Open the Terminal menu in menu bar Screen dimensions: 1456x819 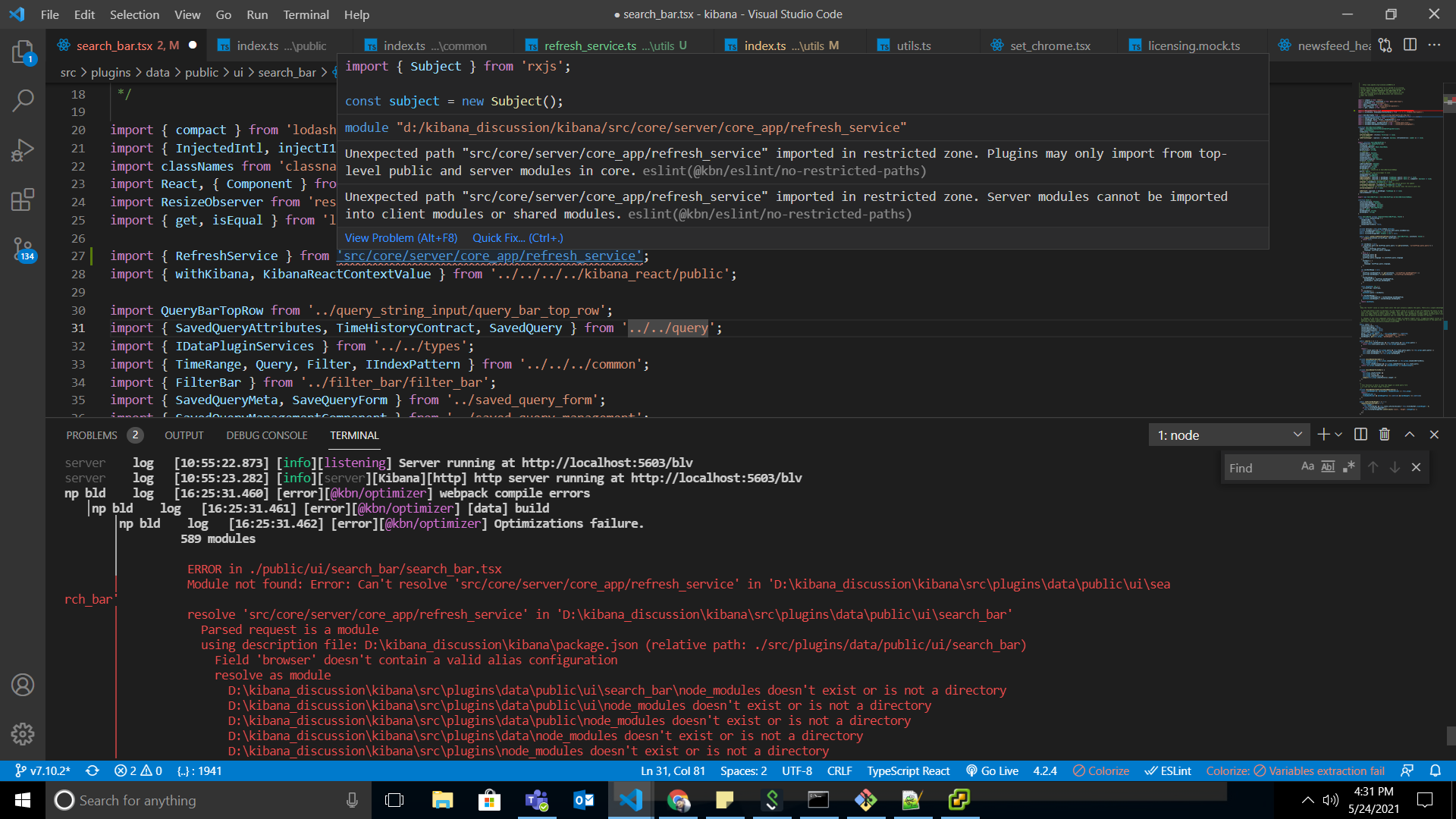click(x=306, y=14)
